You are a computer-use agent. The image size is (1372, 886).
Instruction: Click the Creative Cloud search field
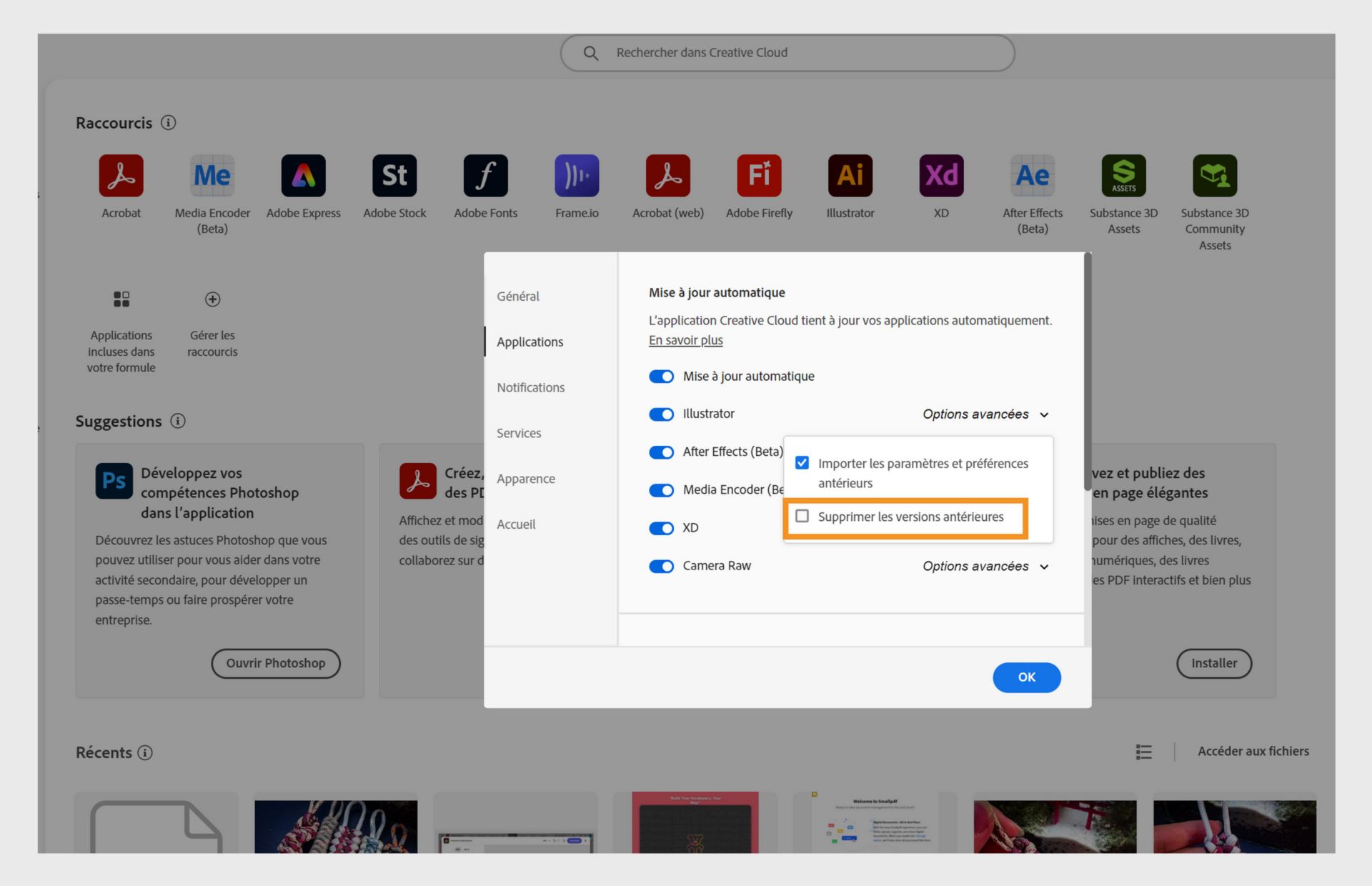[786, 53]
